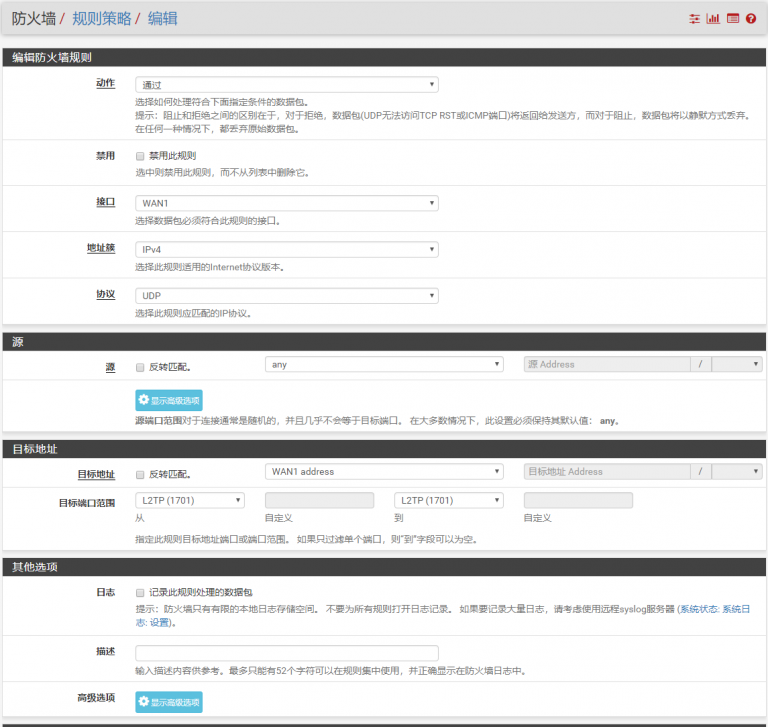Expand the 地址簇 dropdown showing IPv4
Screen dimensions: 768x727
(x=286, y=249)
